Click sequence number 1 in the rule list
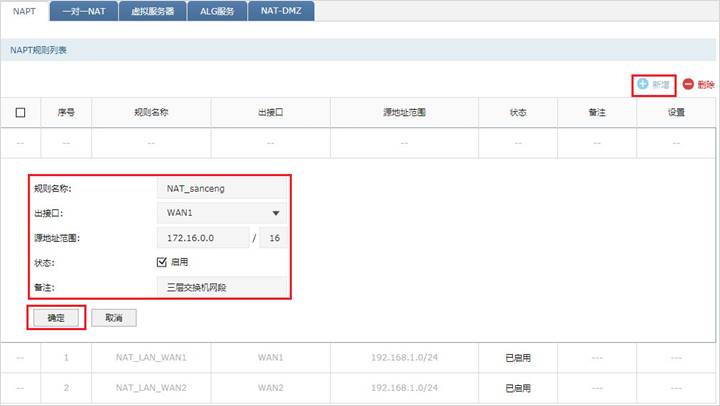This screenshot has width=720, height=406. [66, 357]
